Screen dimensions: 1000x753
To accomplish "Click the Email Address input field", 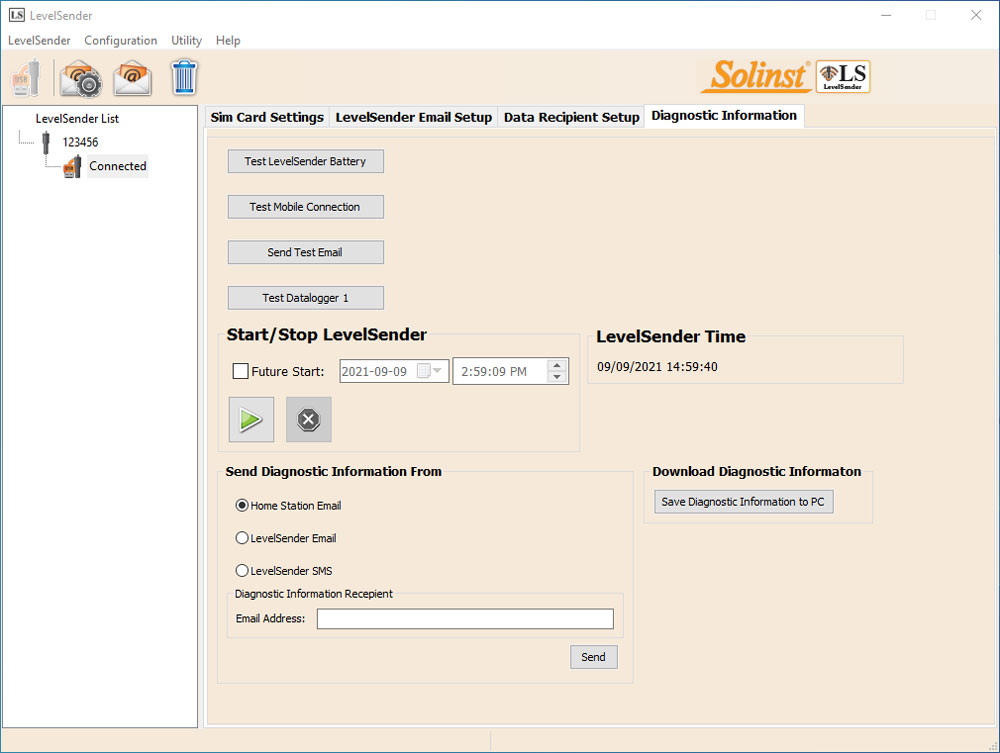I will point(464,618).
